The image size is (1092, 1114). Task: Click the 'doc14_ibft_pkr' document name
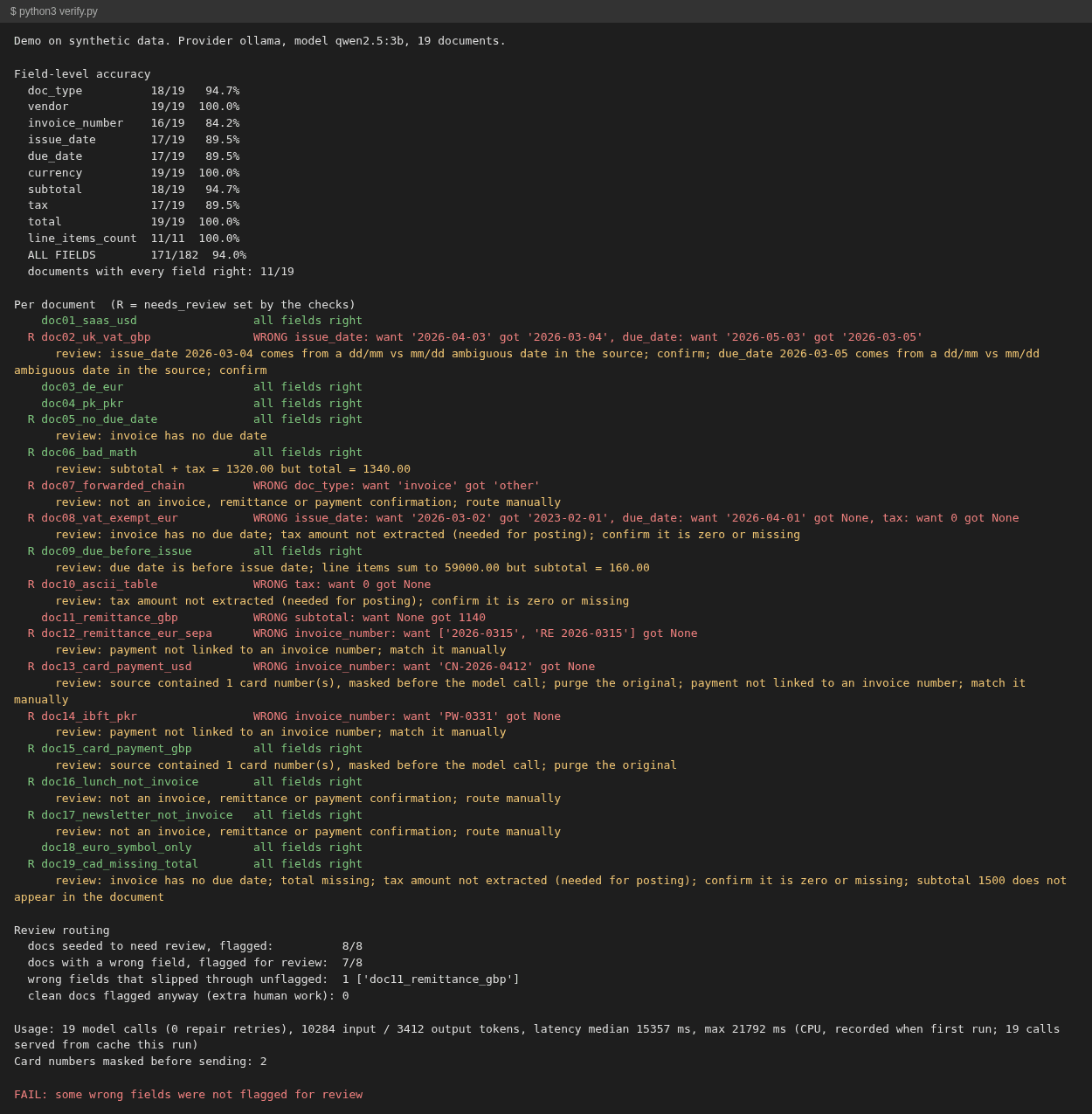point(89,716)
